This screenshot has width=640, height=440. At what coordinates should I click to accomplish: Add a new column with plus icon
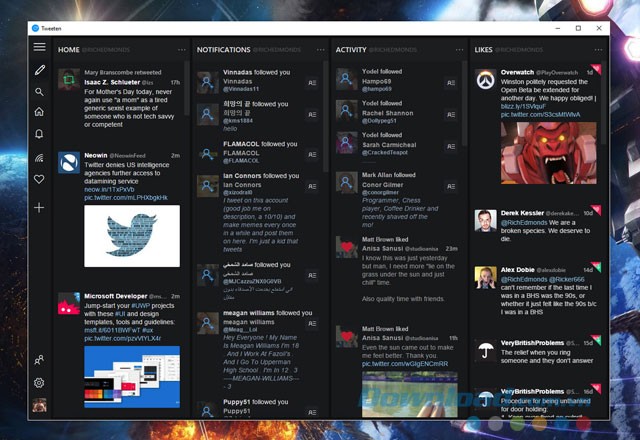pyautogui.click(x=40, y=207)
